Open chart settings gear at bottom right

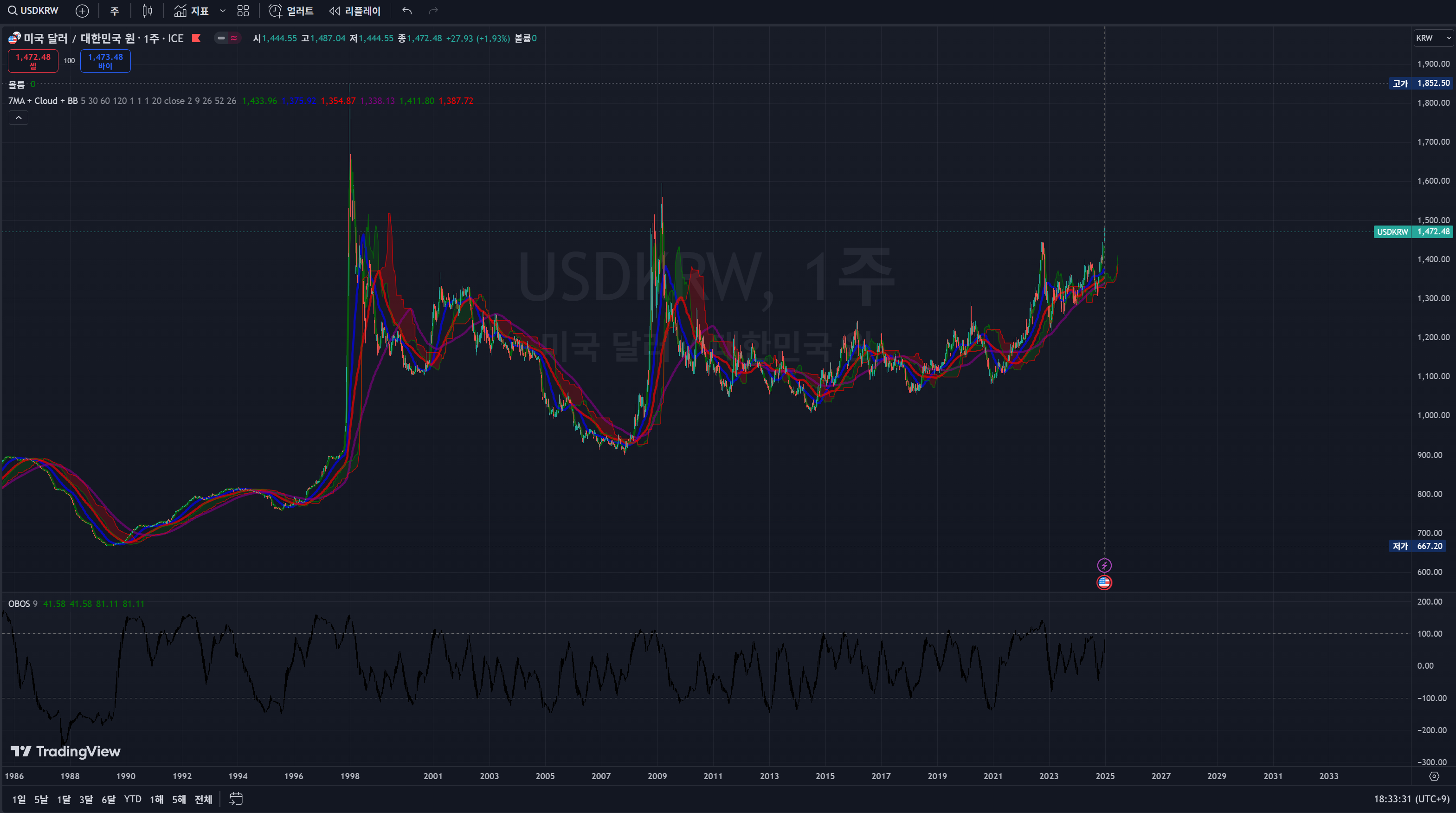(x=1433, y=776)
